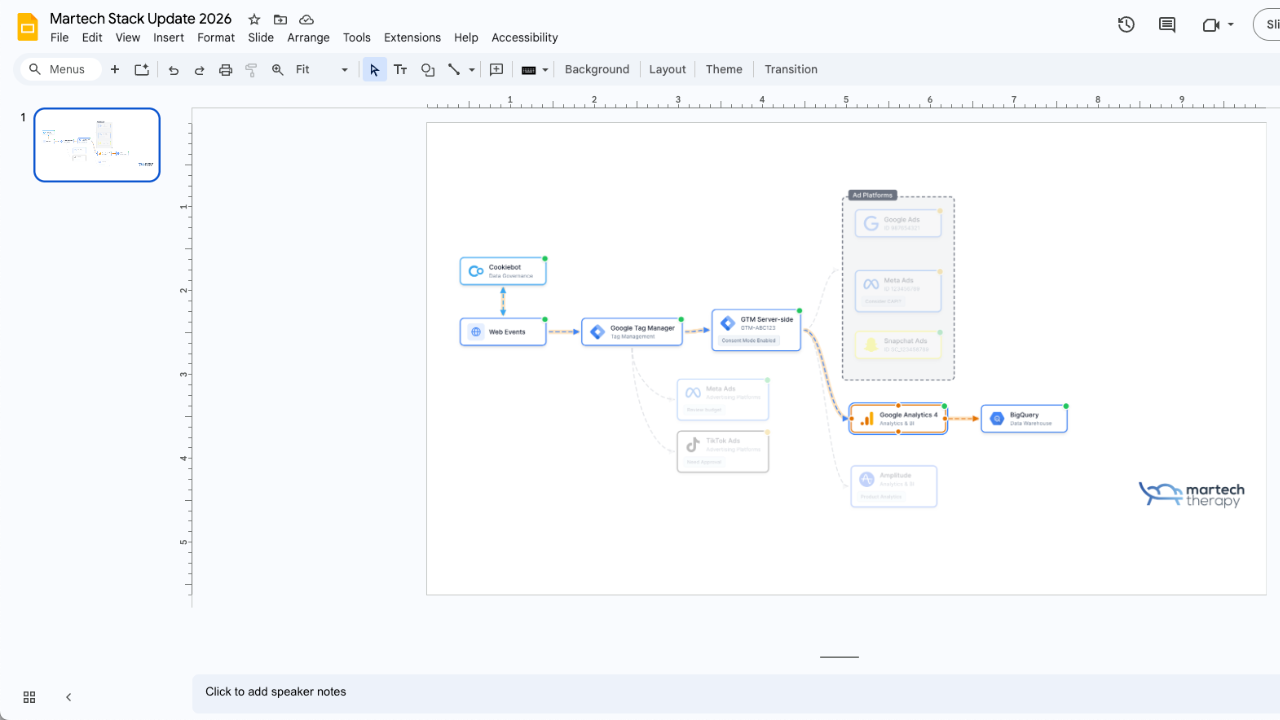This screenshot has height=720, width=1280.
Task: Click the Transition button
Action: 790,69
